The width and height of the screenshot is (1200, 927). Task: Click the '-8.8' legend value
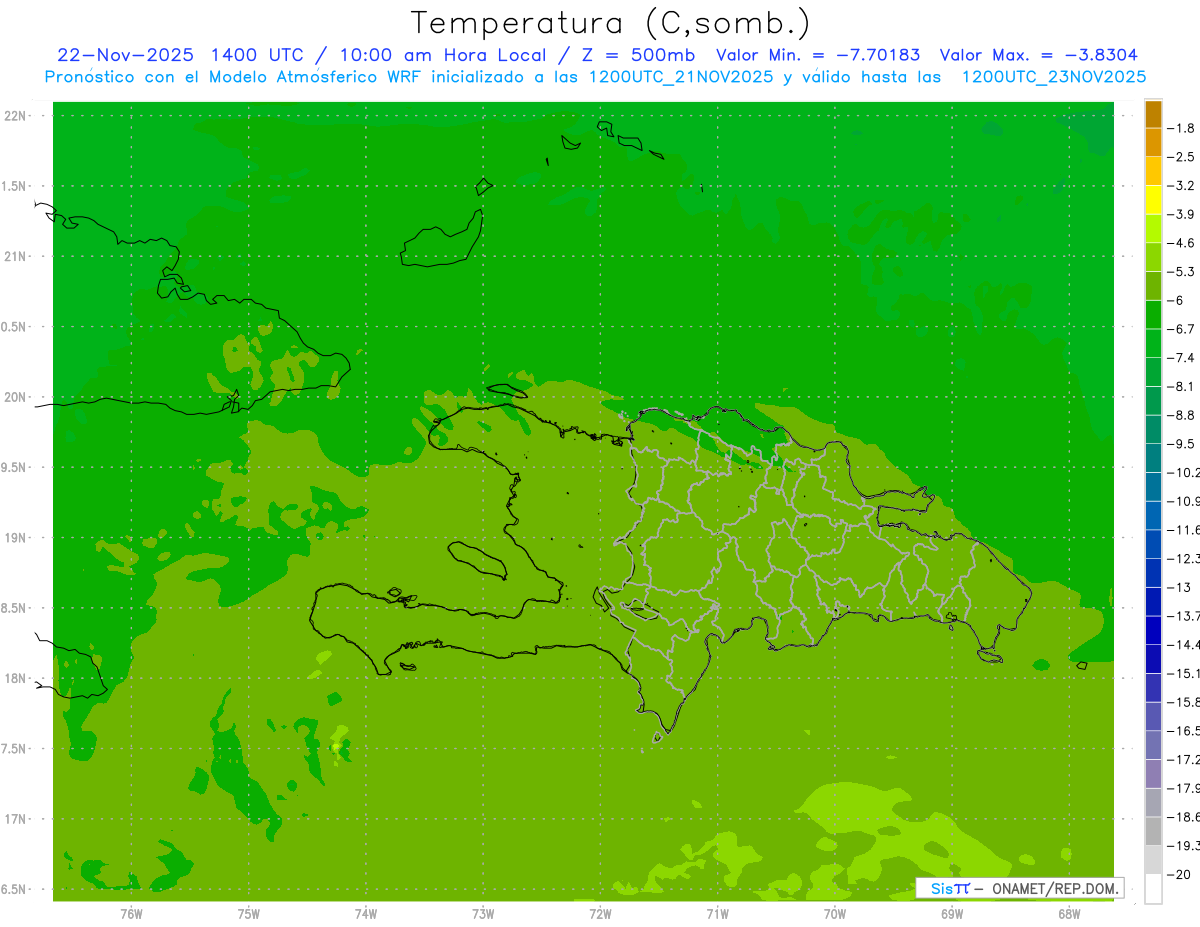click(x=1181, y=415)
